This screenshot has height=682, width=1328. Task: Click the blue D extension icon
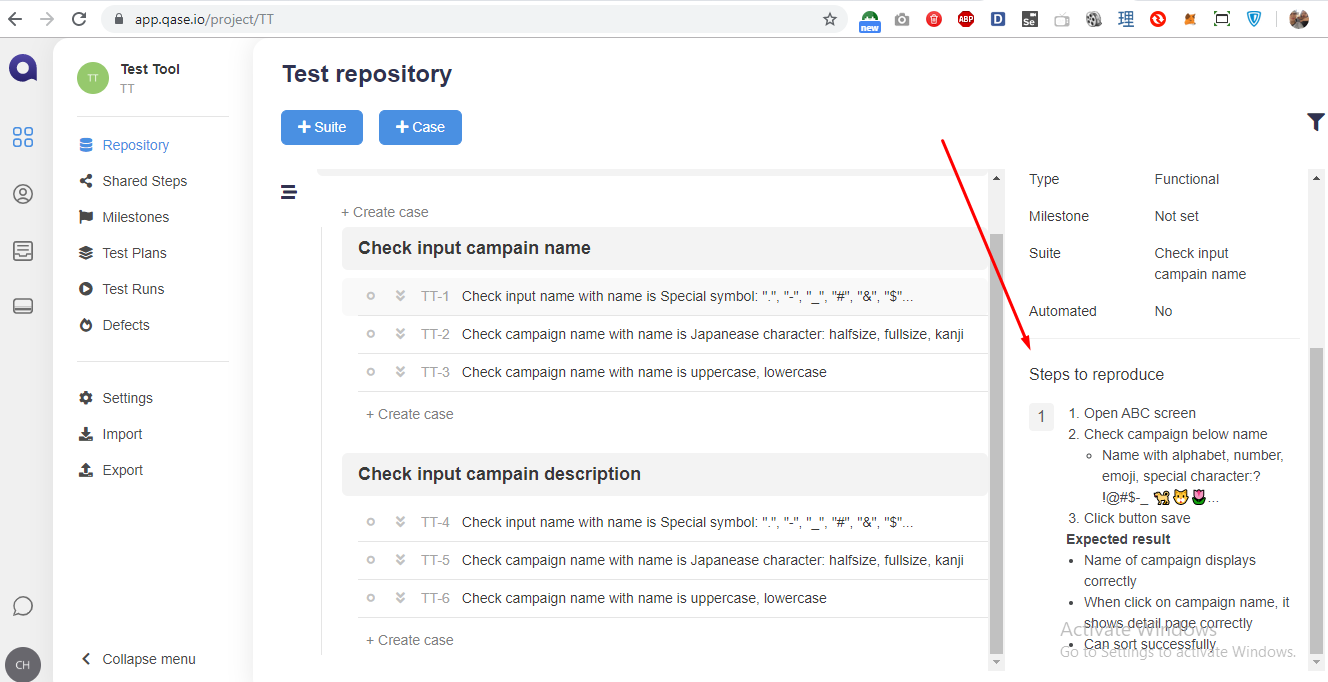click(x=998, y=19)
